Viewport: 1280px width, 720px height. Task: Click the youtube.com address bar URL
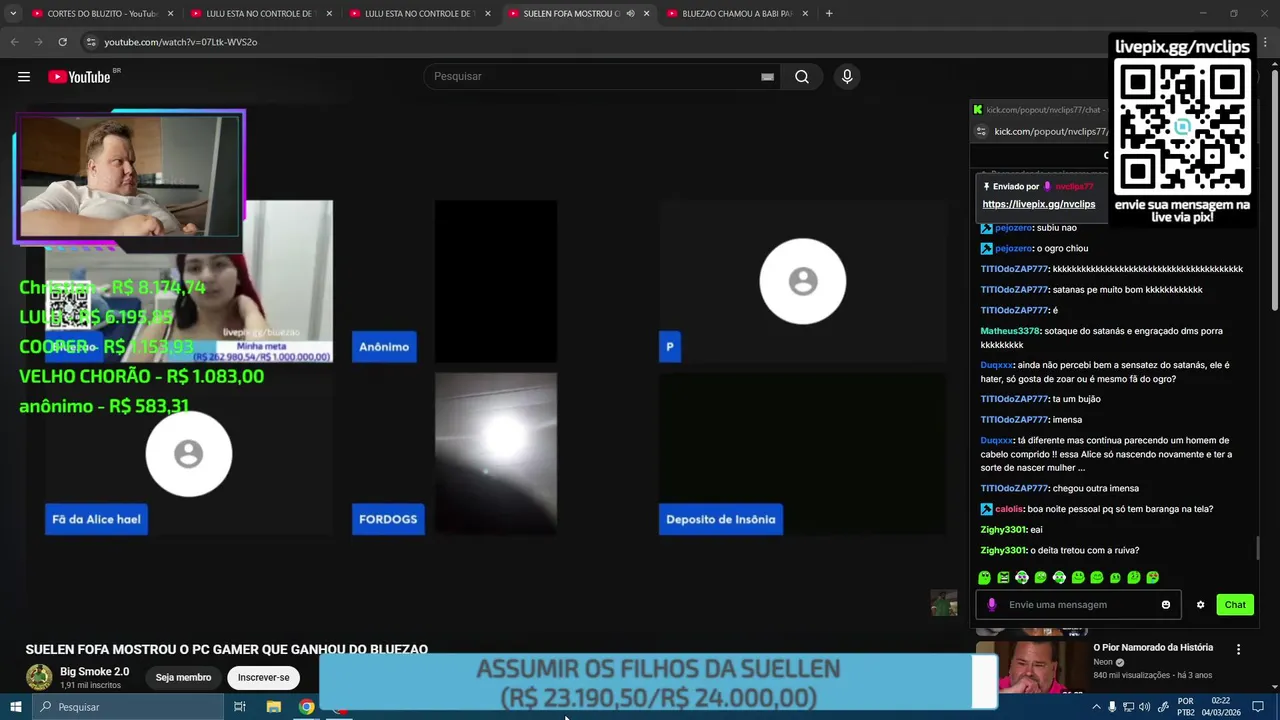coord(181,42)
